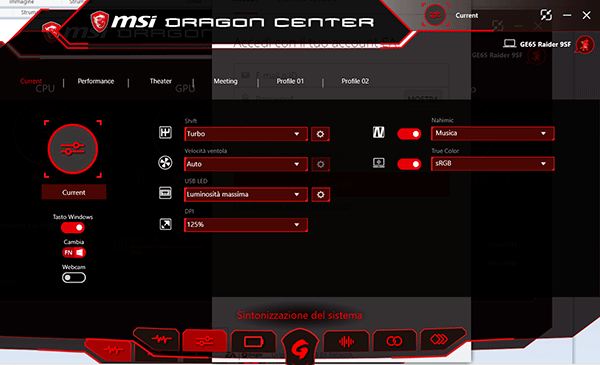Turn off the True Color toggle
The height and width of the screenshot is (365, 600).
point(409,164)
